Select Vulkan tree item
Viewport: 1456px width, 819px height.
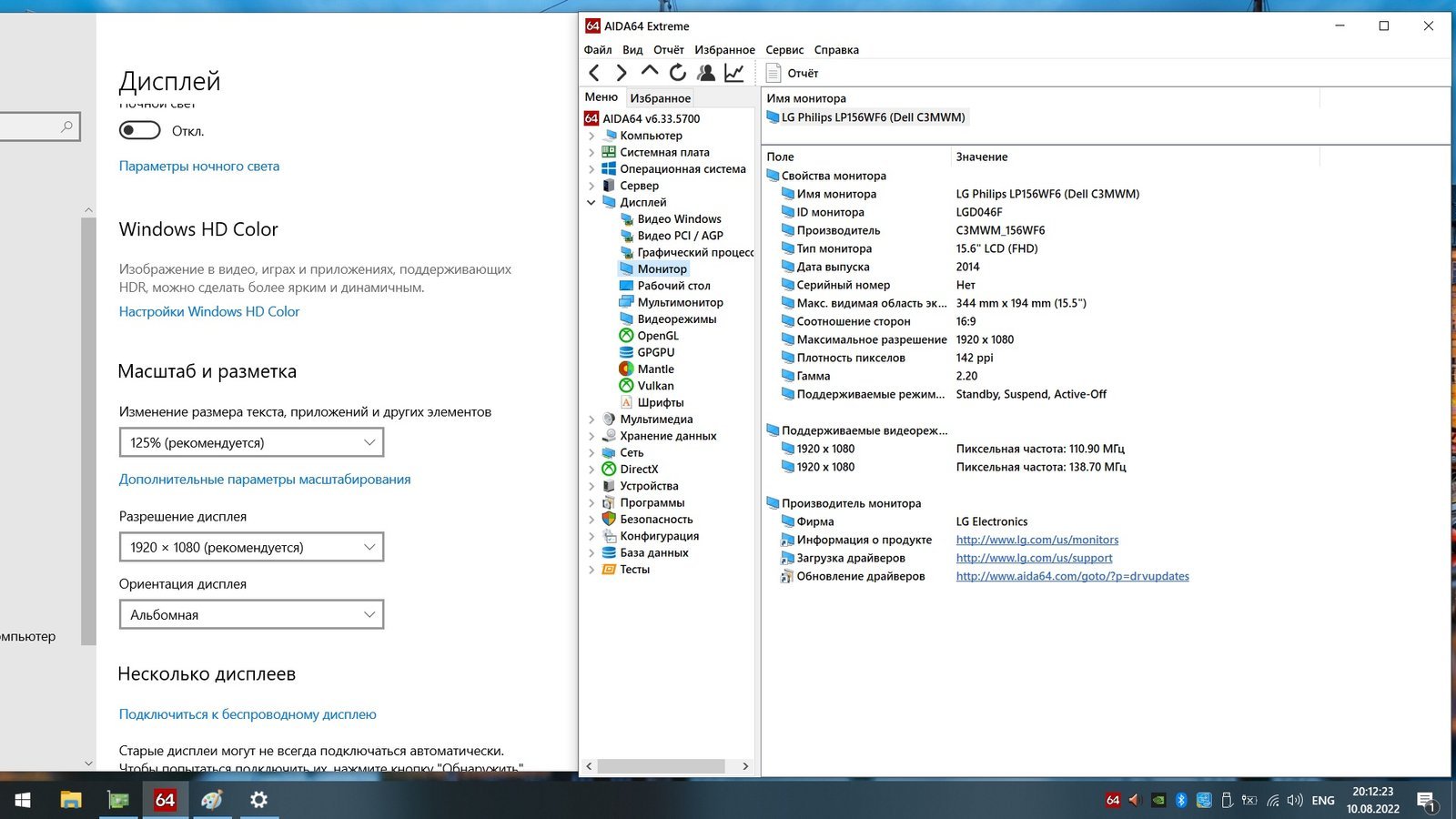[655, 386]
